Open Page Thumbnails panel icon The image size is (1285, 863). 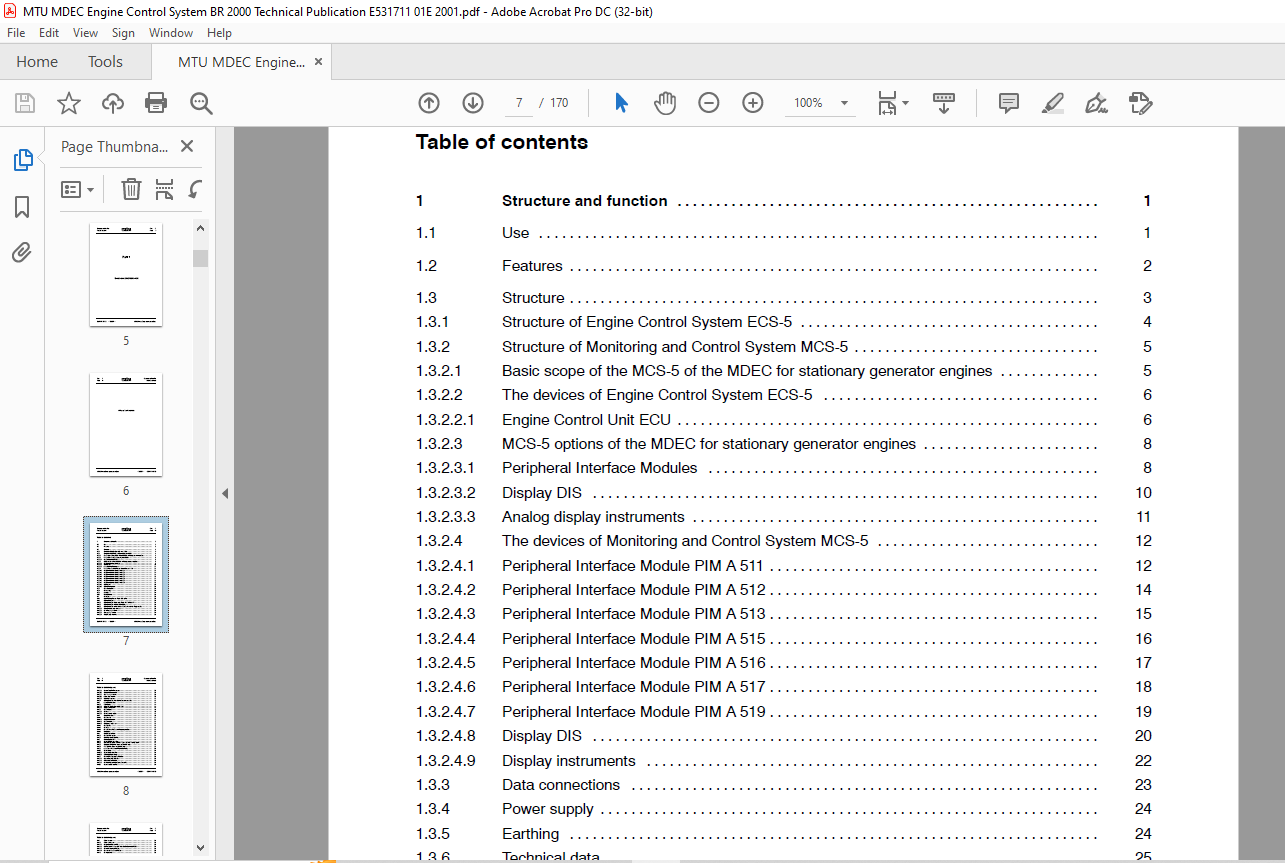[x=22, y=159]
